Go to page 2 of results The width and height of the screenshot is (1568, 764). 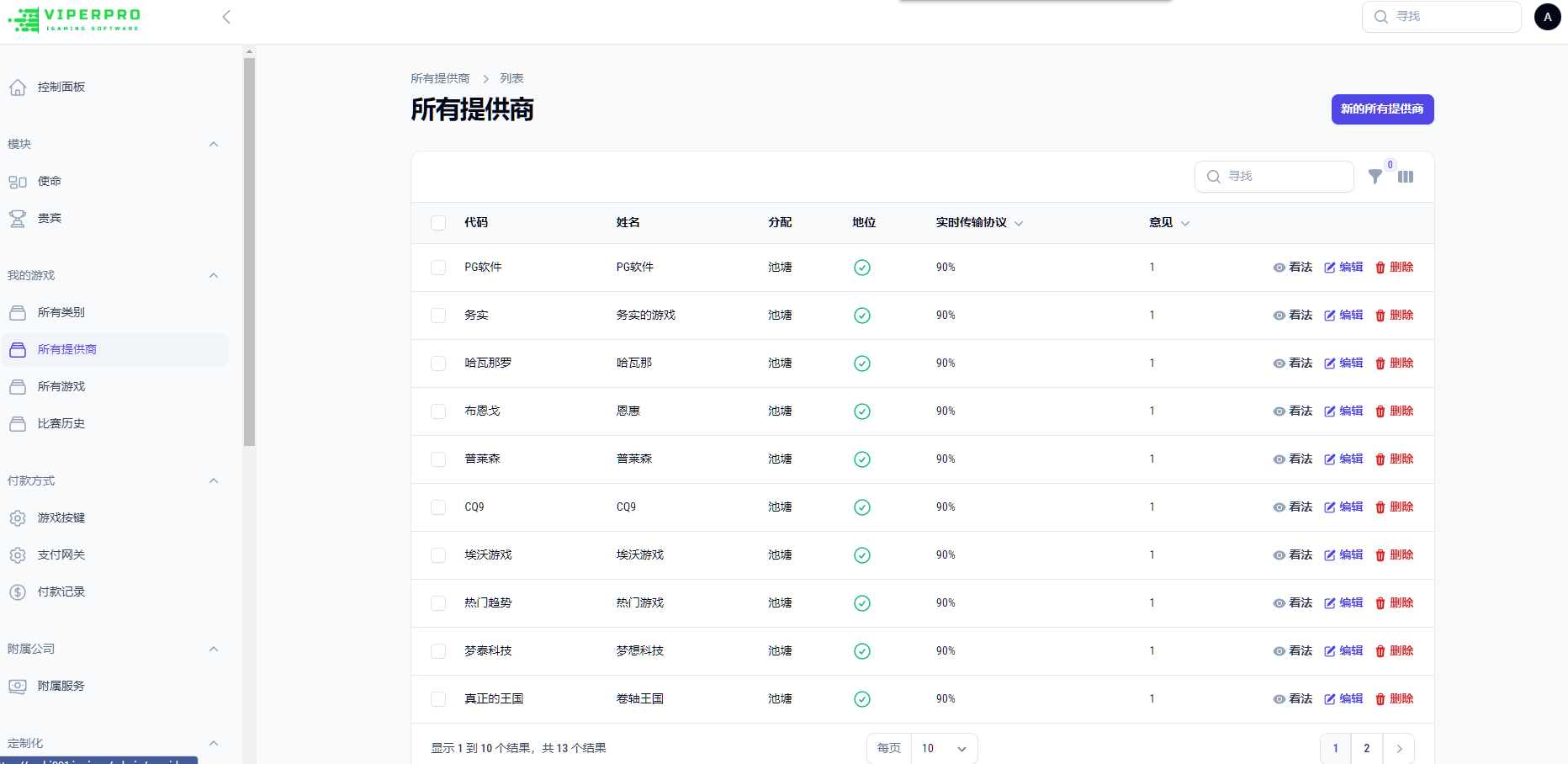[1366, 748]
